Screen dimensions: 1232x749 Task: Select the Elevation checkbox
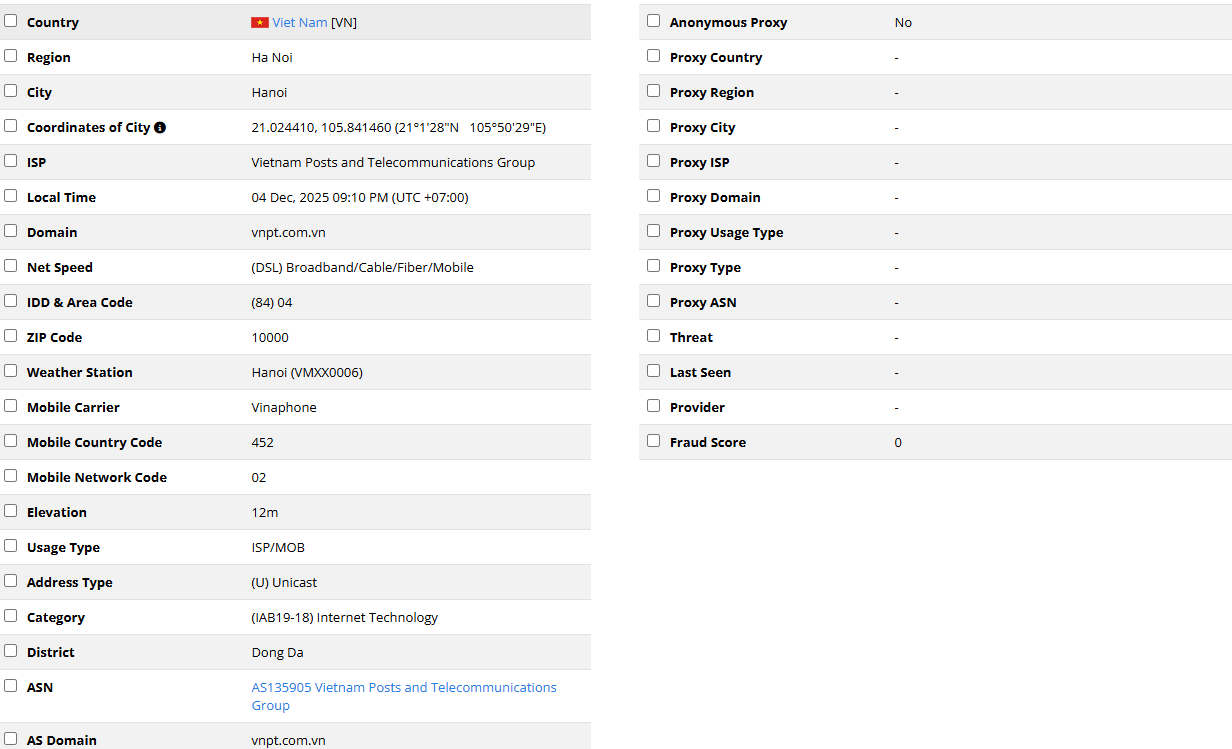click(x=11, y=511)
